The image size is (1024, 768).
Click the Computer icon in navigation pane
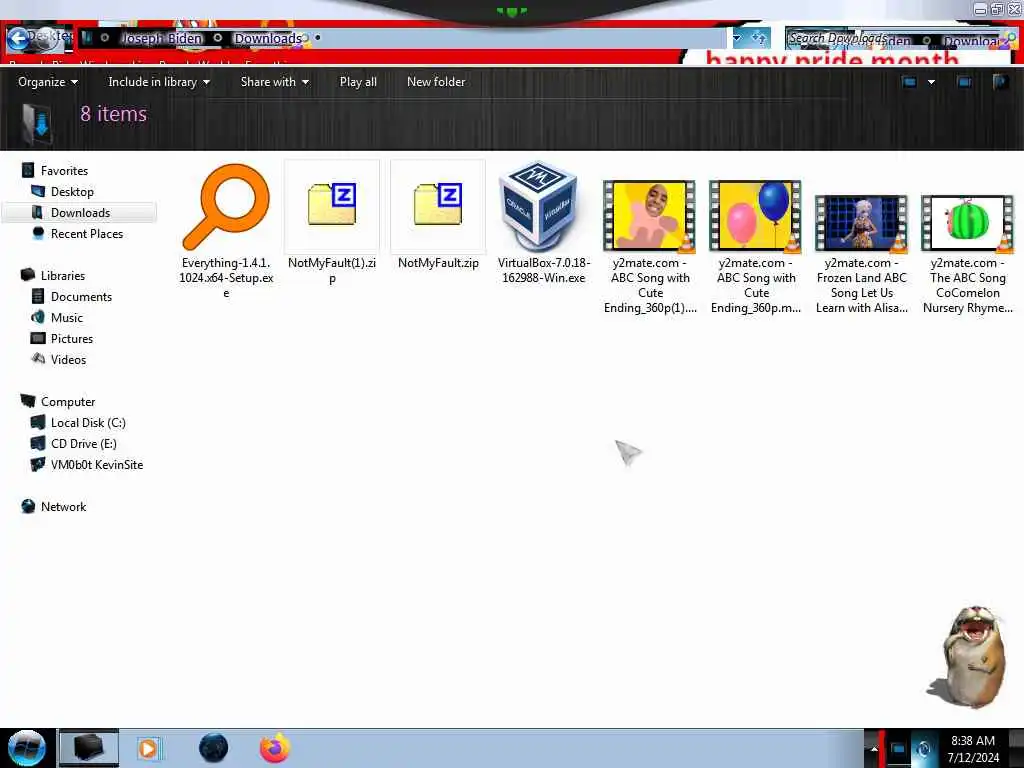27,401
